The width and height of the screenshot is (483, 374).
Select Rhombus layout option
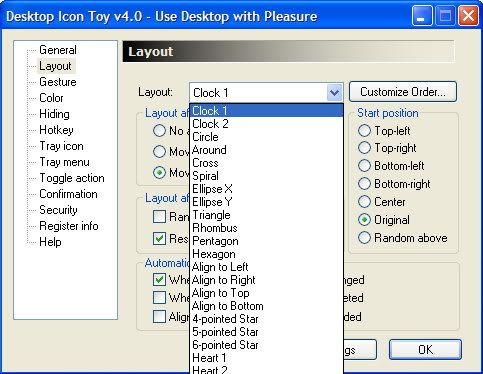click(267, 228)
